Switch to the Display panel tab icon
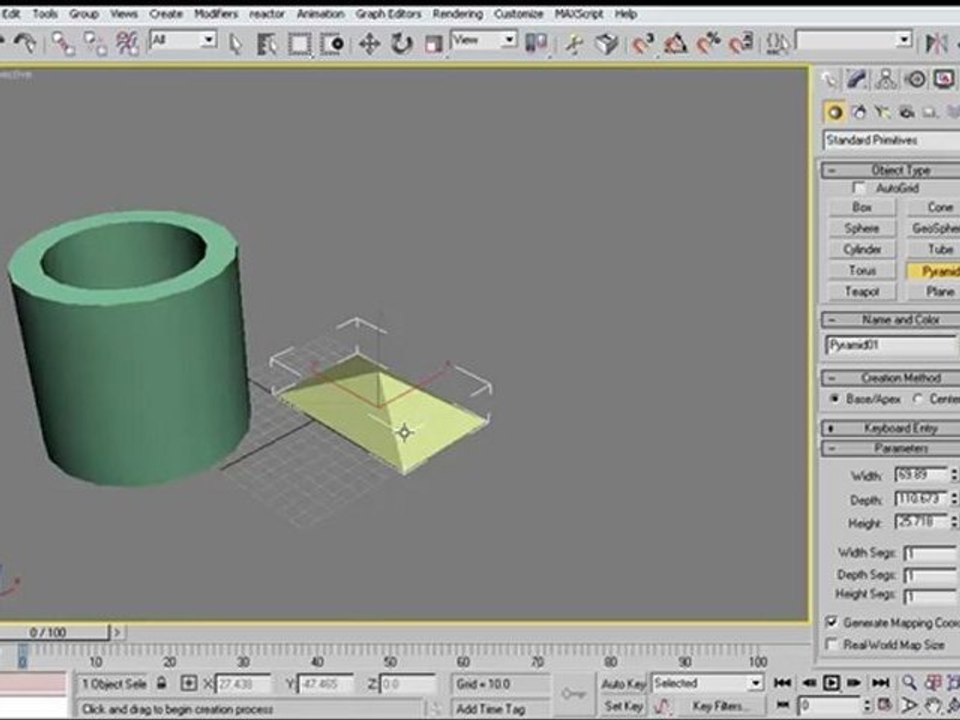The height and width of the screenshot is (720, 960). 943,80
